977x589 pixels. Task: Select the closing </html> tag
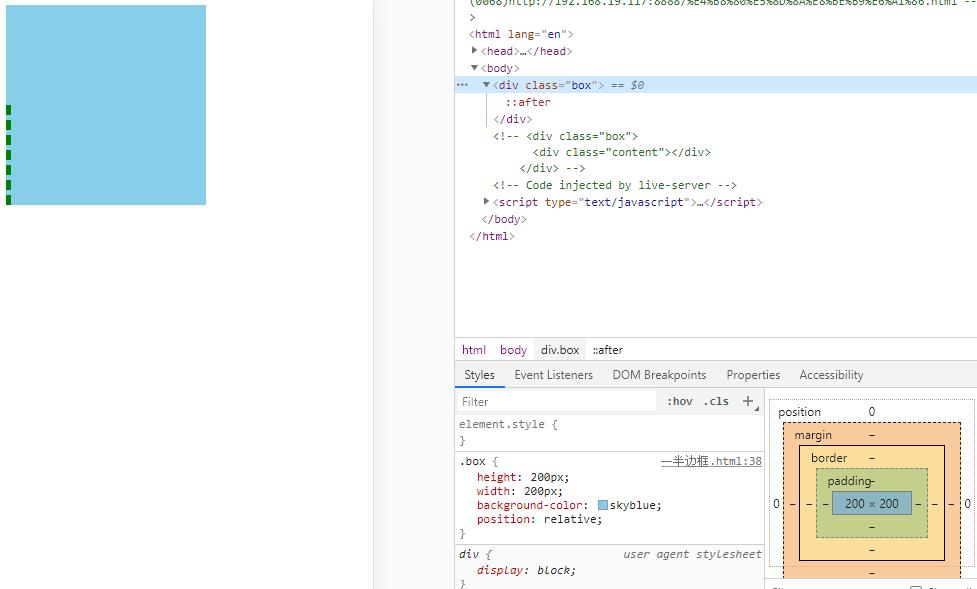492,236
